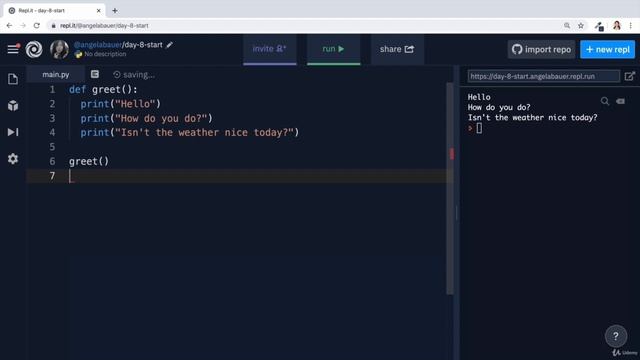This screenshot has height=360, width=640.
Task: Open the Packages cube icon
Action: [x=13, y=106]
